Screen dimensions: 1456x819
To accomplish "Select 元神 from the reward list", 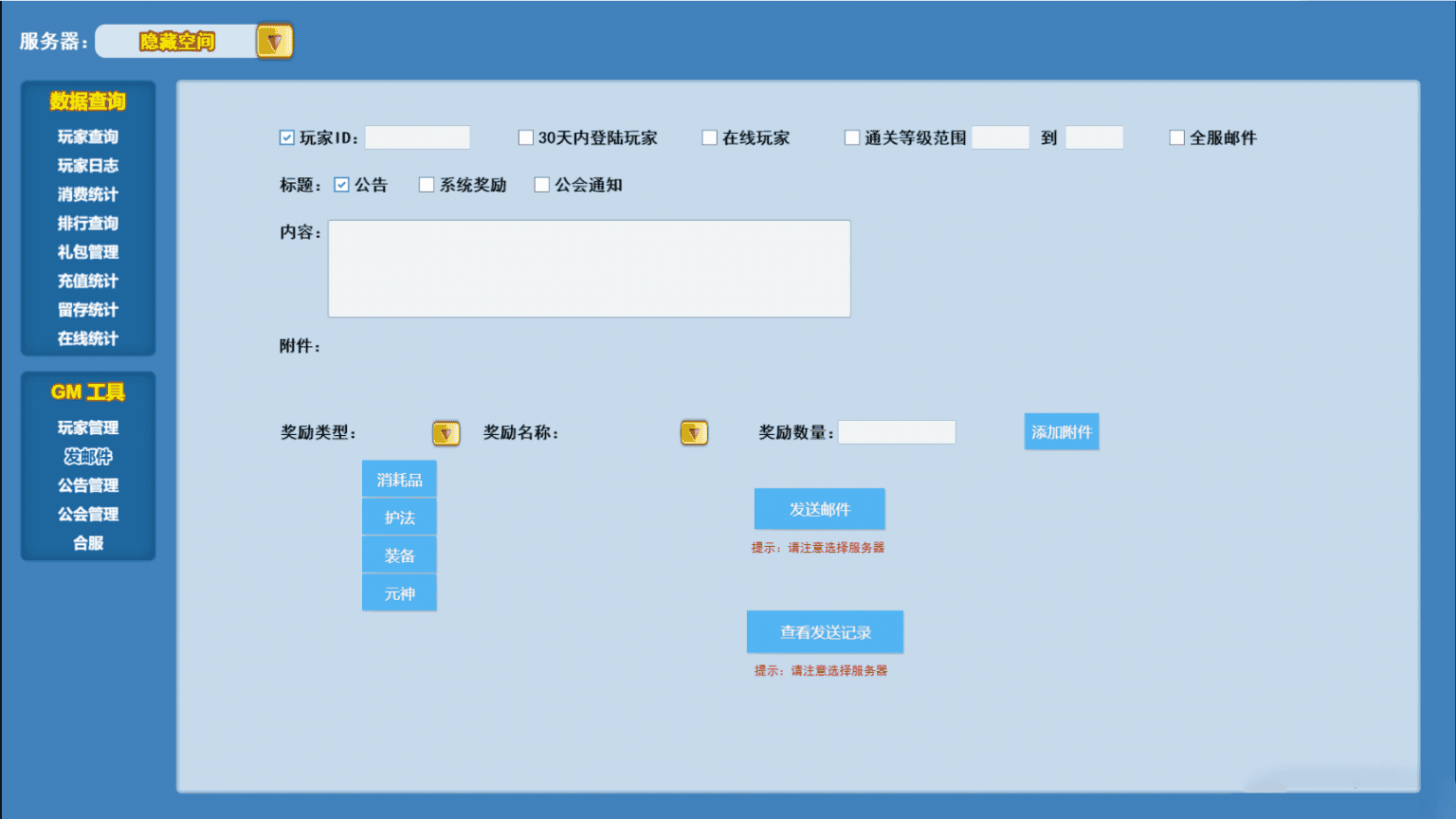I will [x=398, y=592].
